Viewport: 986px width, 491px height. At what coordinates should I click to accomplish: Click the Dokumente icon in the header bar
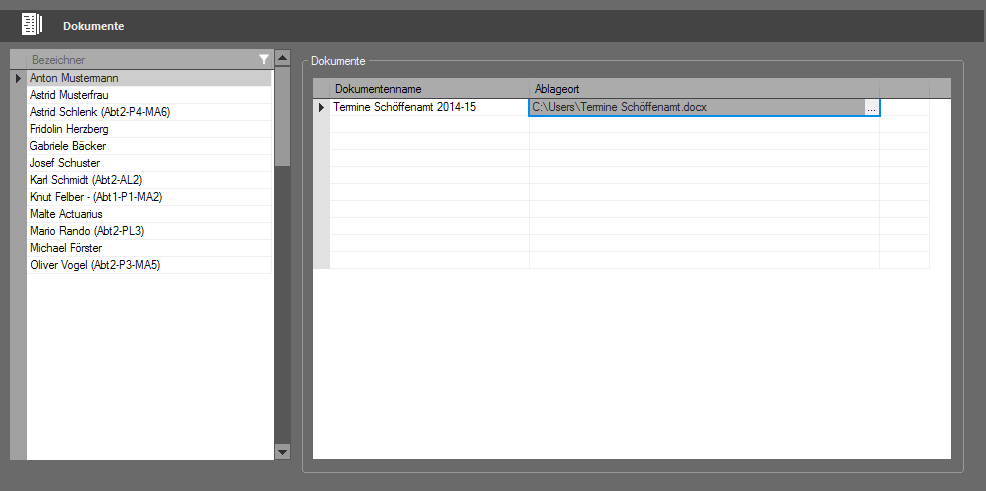tap(33, 25)
